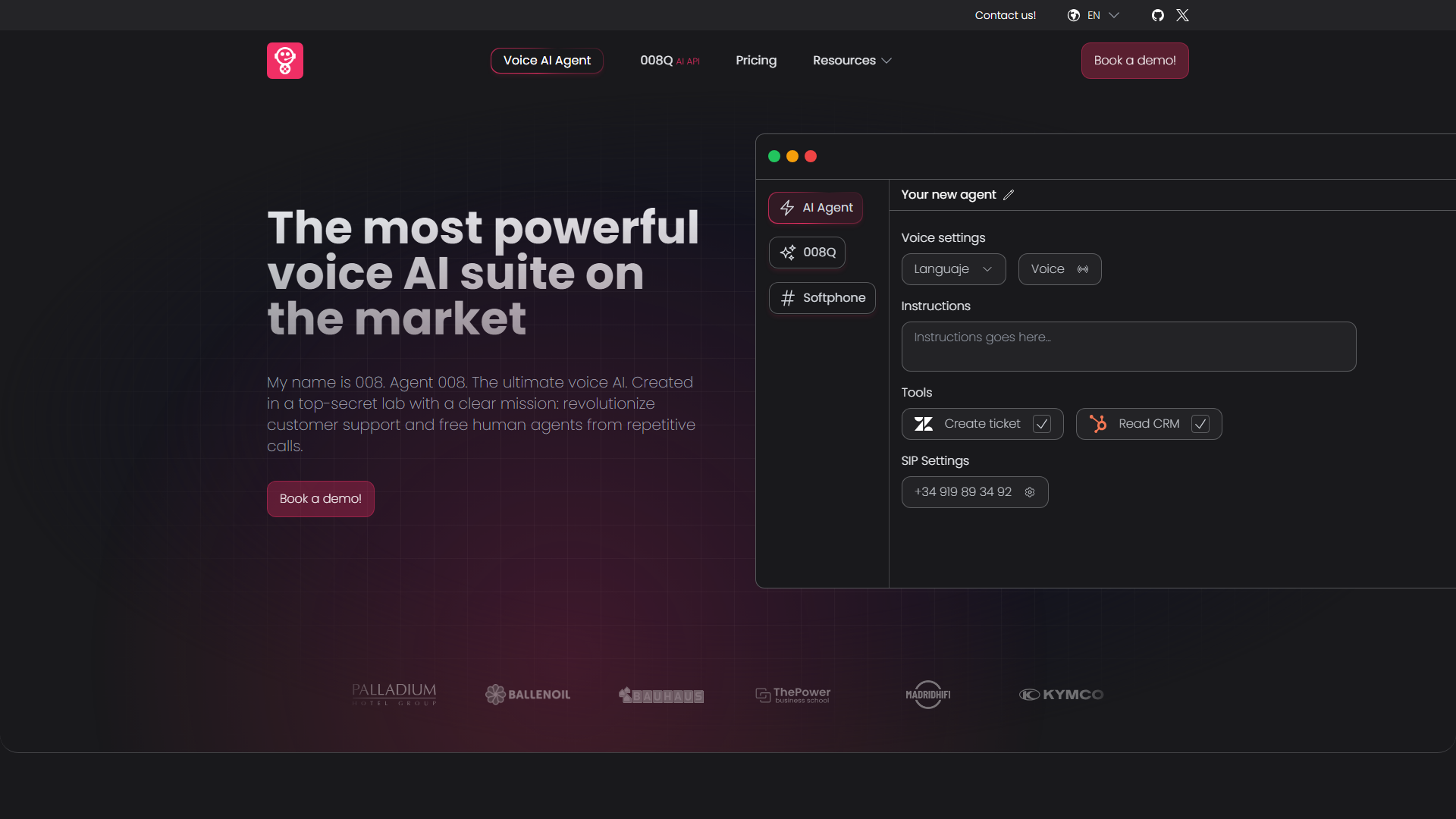Screen dimensions: 1456x819
Task: Click the 008 robot logo icon
Action: point(284,61)
